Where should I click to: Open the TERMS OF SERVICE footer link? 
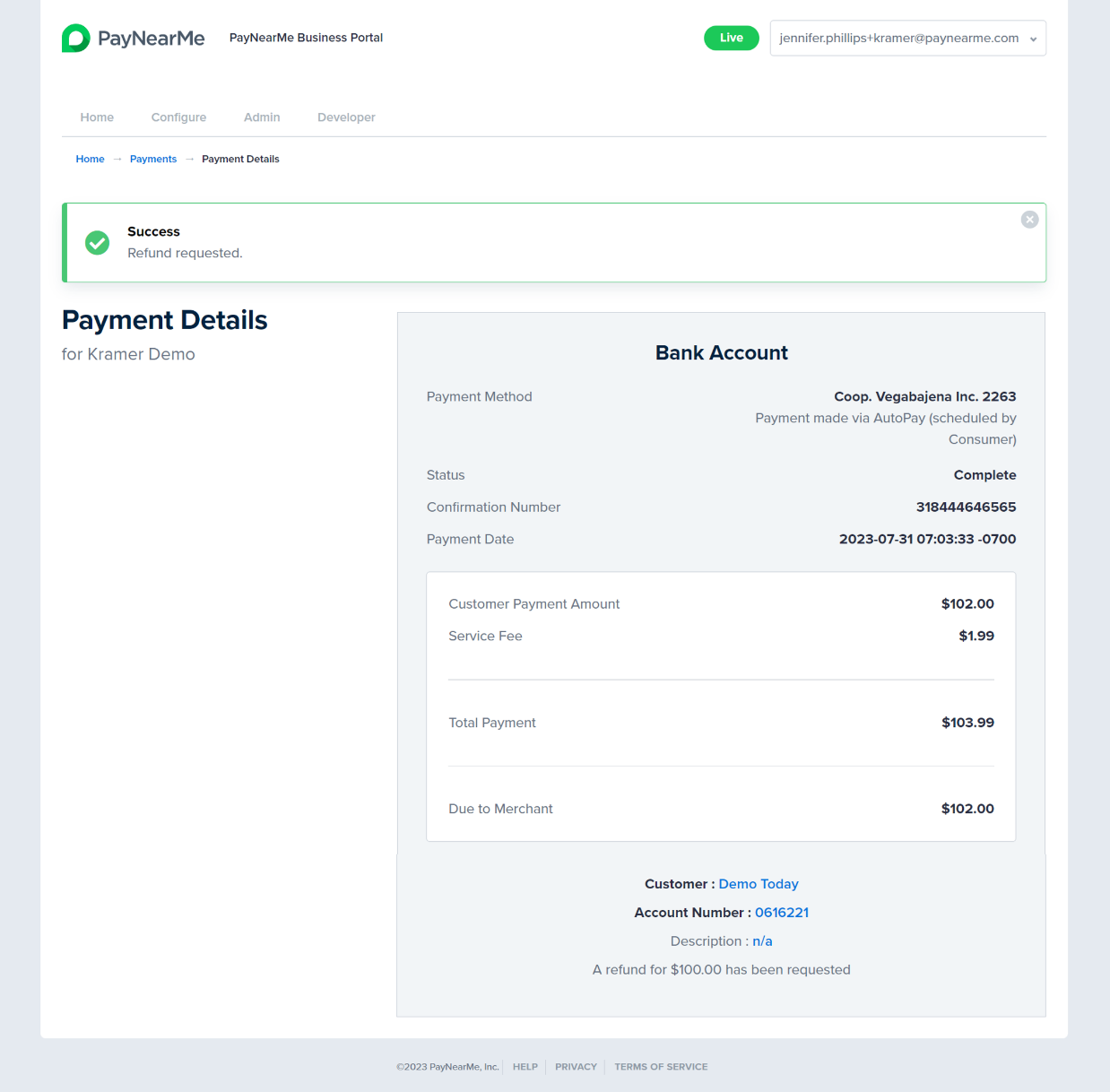coord(661,1067)
